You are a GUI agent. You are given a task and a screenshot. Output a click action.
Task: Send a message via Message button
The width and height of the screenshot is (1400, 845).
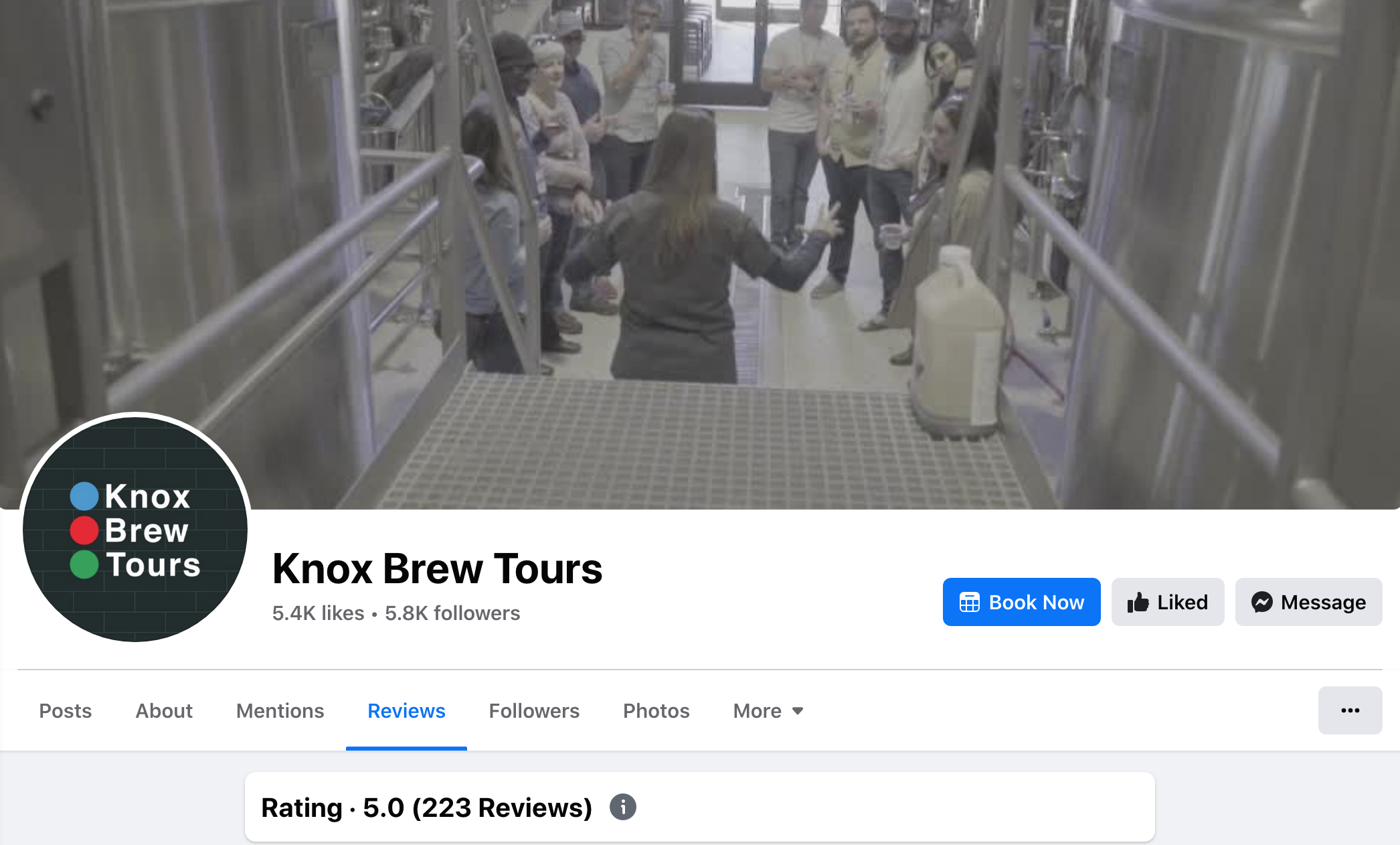point(1308,602)
